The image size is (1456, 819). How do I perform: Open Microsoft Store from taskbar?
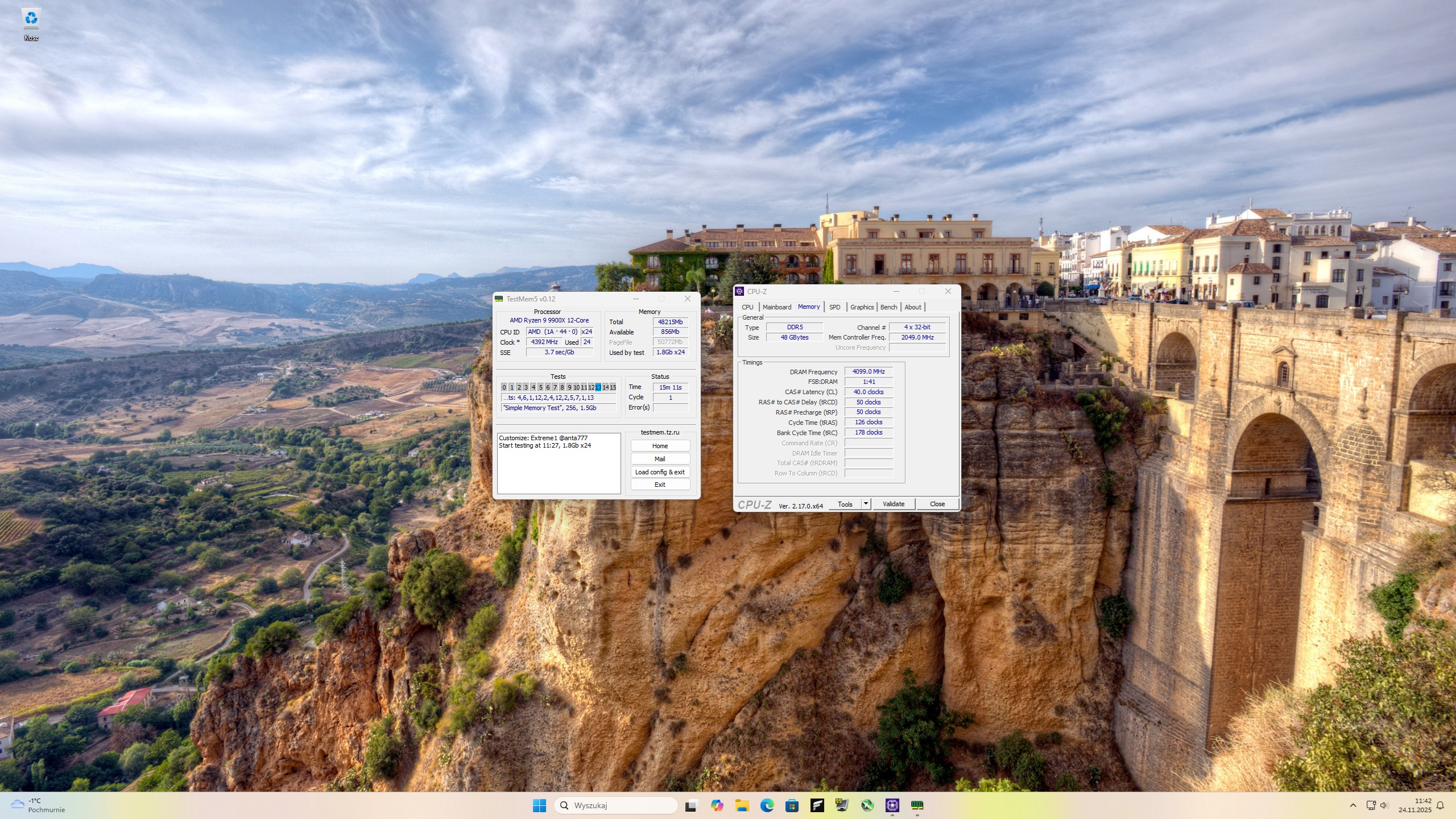click(792, 805)
